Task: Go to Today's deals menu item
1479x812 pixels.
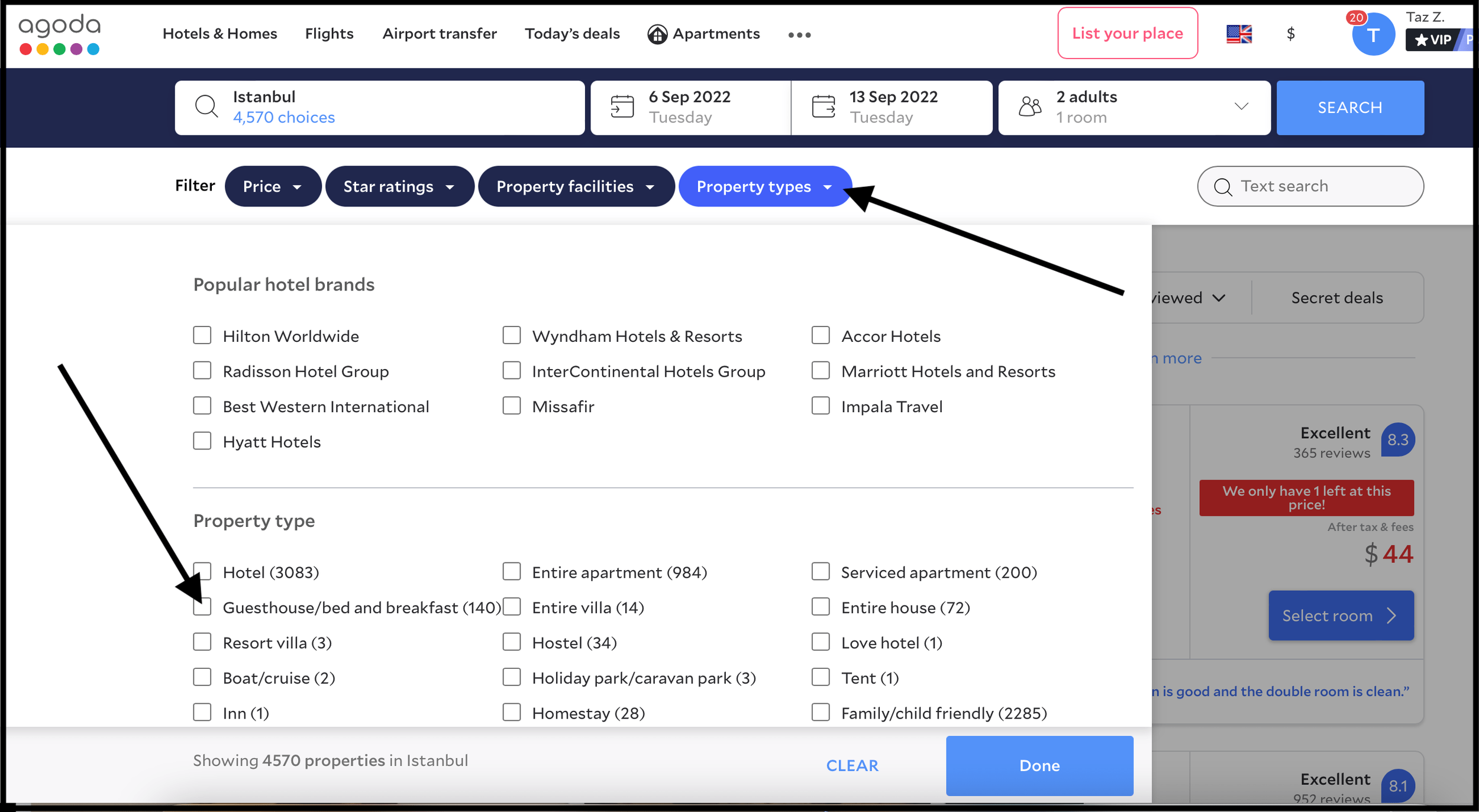Action: tap(572, 34)
